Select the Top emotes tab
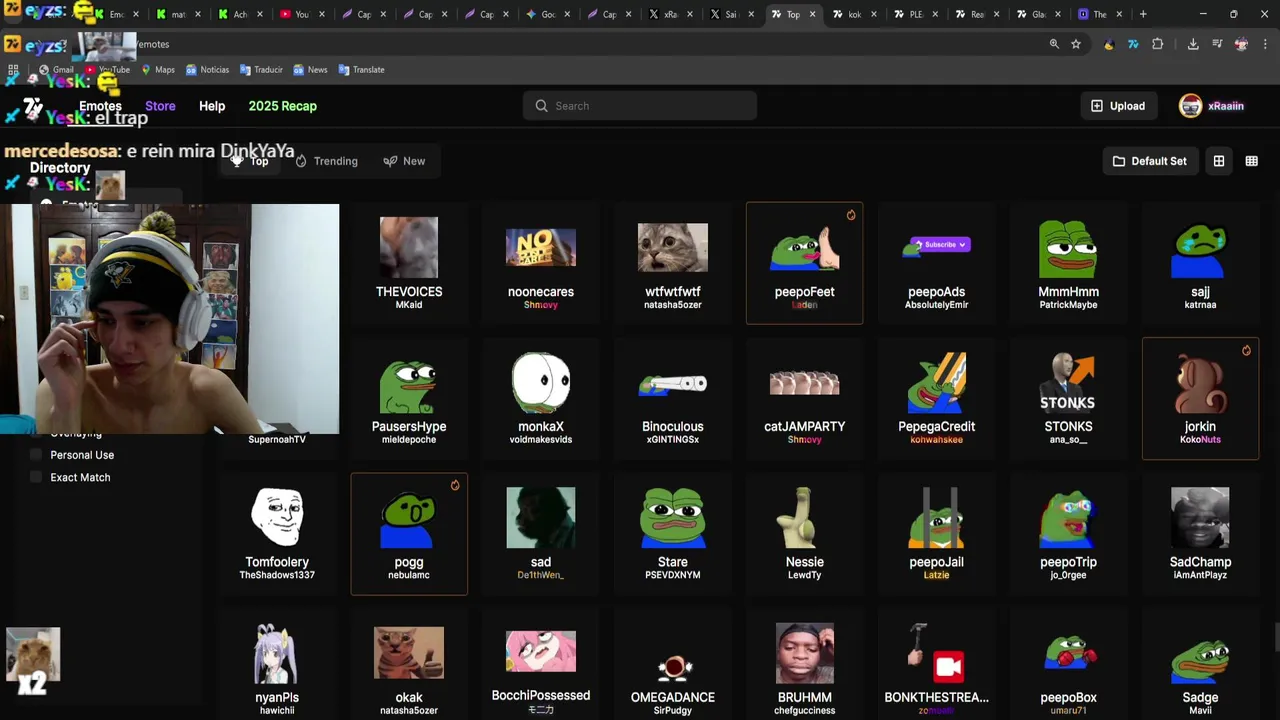This screenshot has height=720, width=1280. point(250,161)
